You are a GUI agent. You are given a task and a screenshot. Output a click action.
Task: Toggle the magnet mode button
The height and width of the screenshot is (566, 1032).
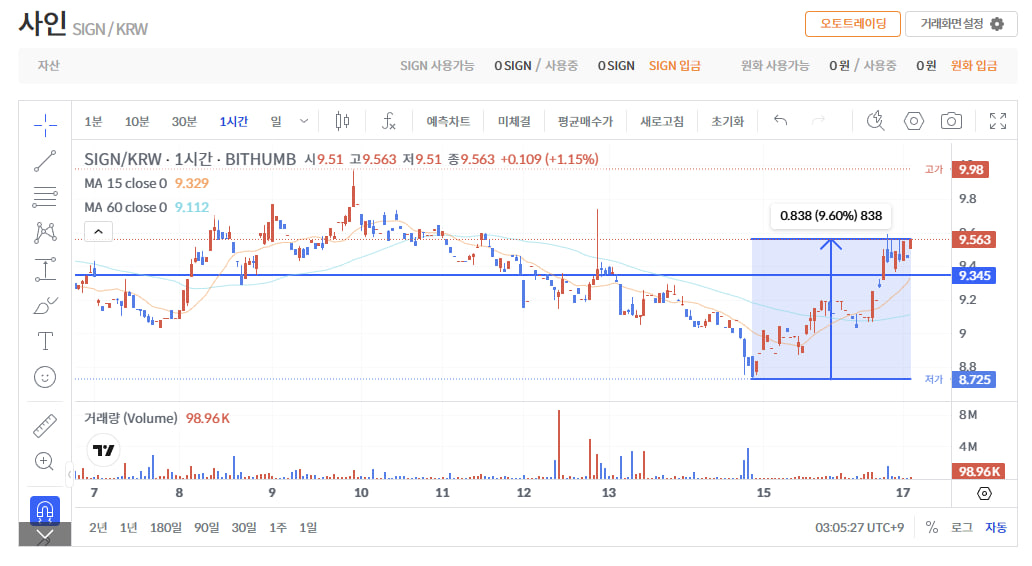point(45,509)
